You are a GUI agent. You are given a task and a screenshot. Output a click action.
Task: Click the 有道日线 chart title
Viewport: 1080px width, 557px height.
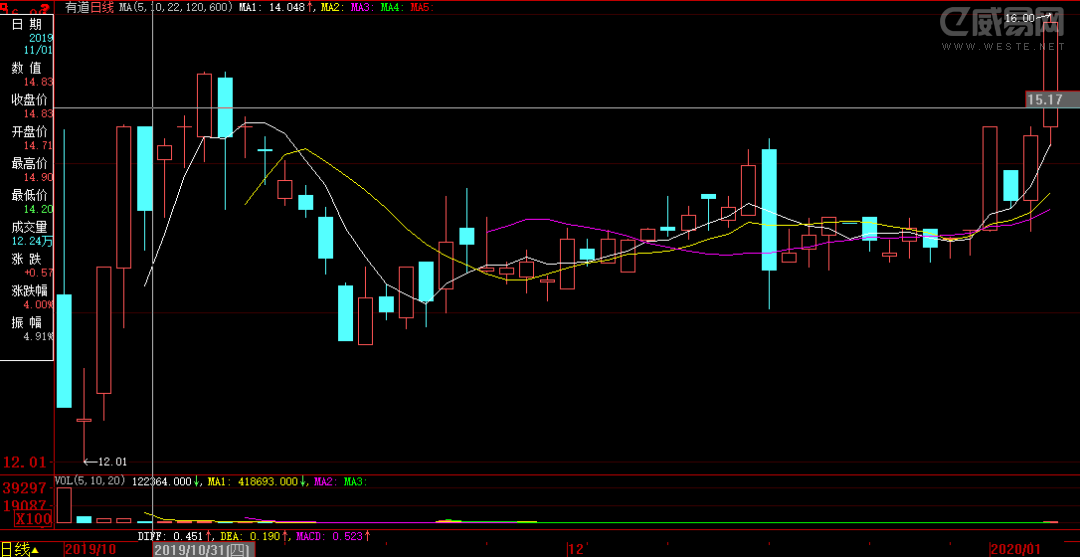click(x=90, y=7)
